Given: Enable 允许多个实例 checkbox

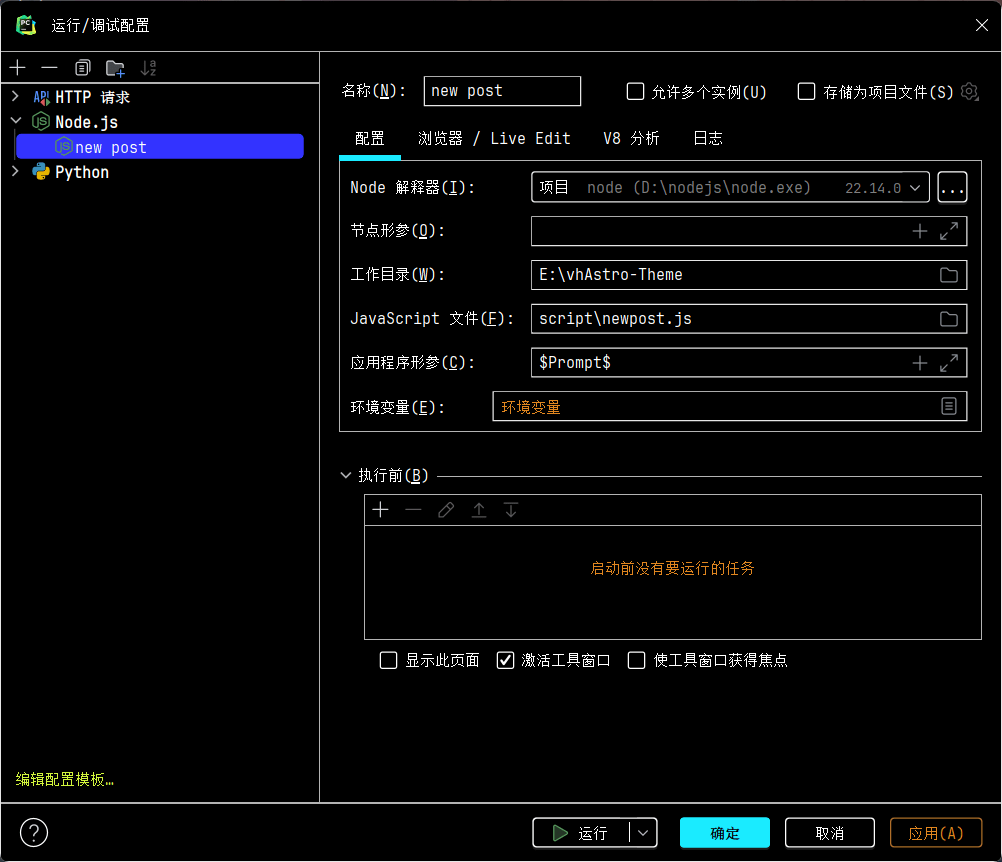Looking at the screenshot, I should [635, 92].
